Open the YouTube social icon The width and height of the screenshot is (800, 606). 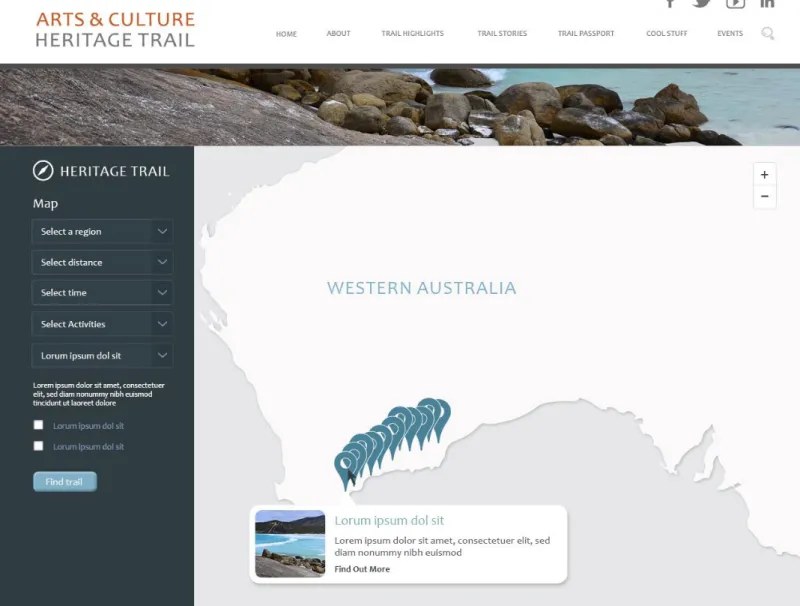tap(735, 4)
